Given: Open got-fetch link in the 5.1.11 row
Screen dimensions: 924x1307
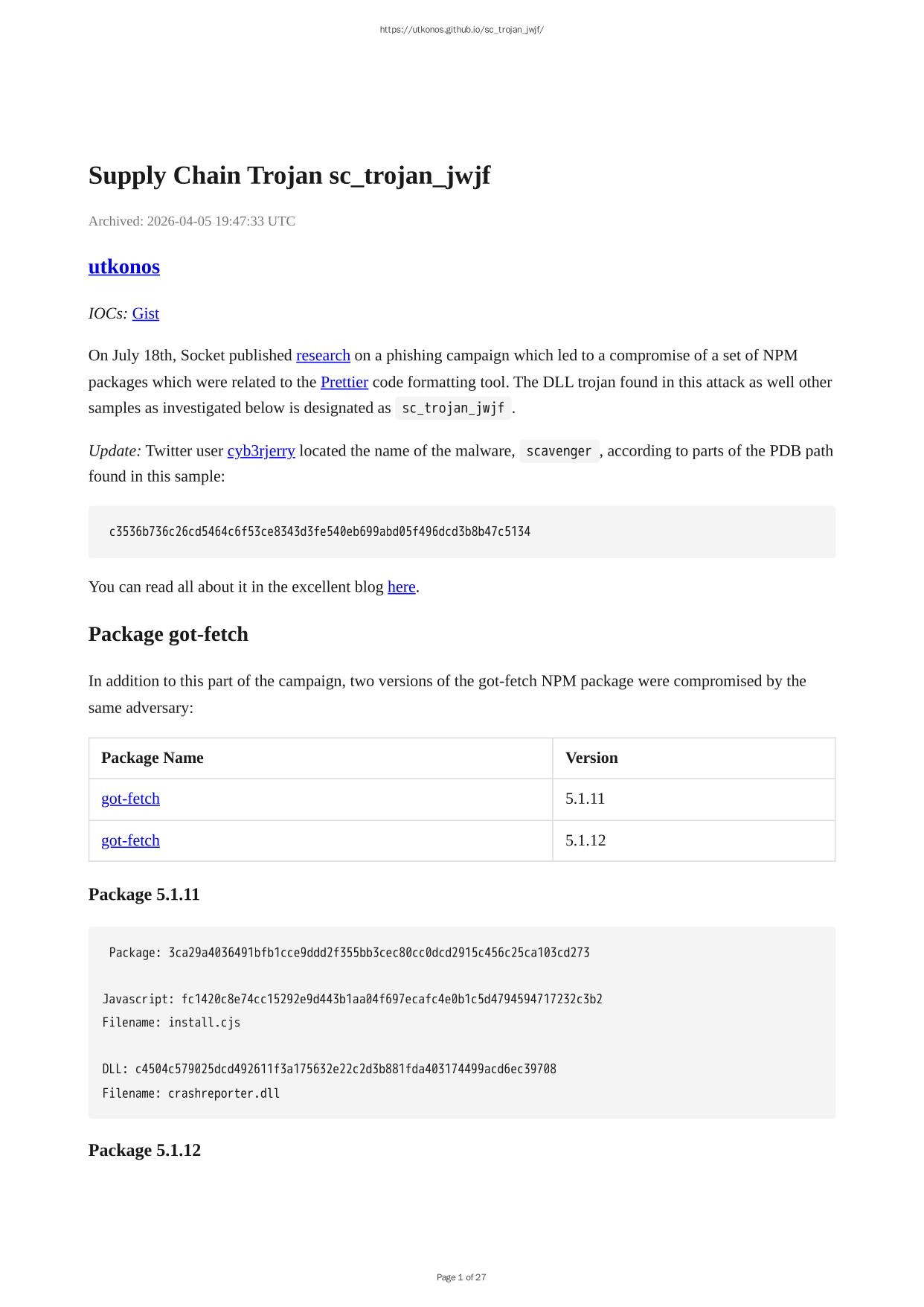Looking at the screenshot, I should point(130,799).
